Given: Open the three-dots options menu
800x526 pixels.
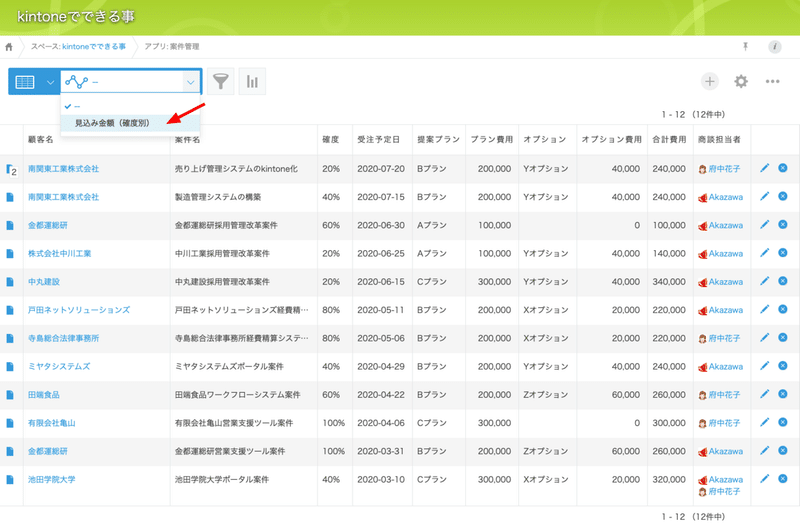Looking at the screenshot, I should coord(772,81).
